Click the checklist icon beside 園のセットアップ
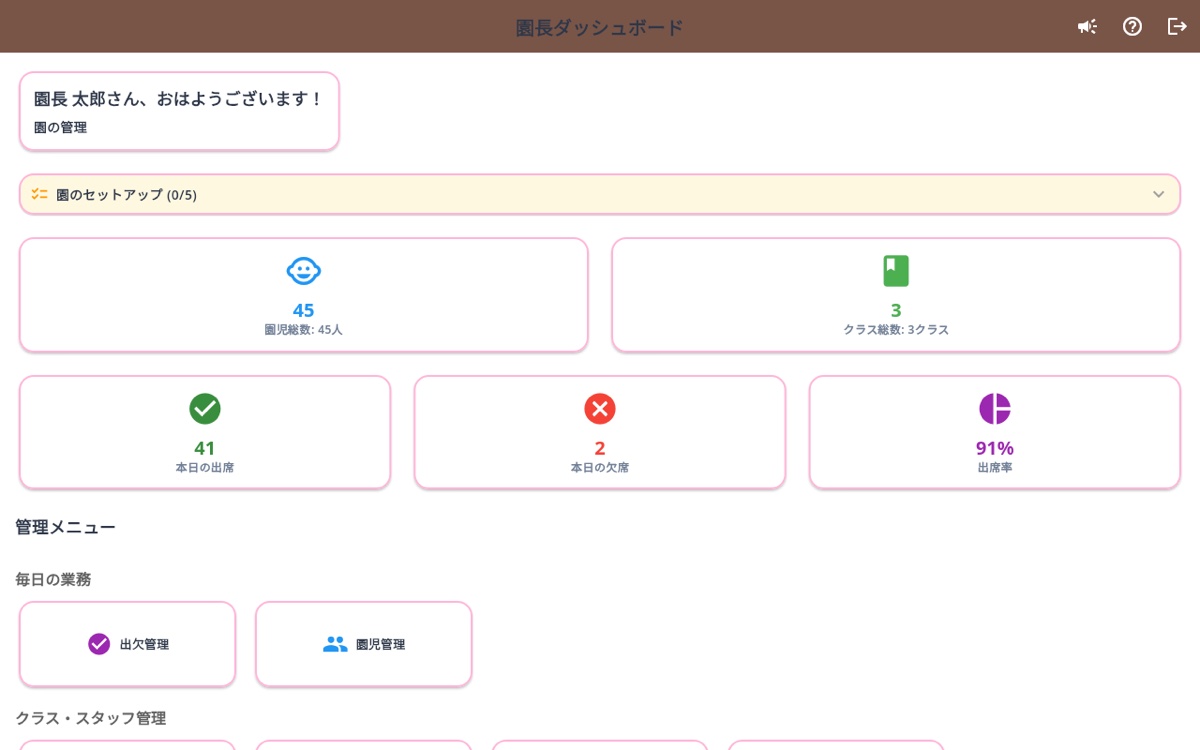This screenshot has width=1200, height=750. pos(39,194)
